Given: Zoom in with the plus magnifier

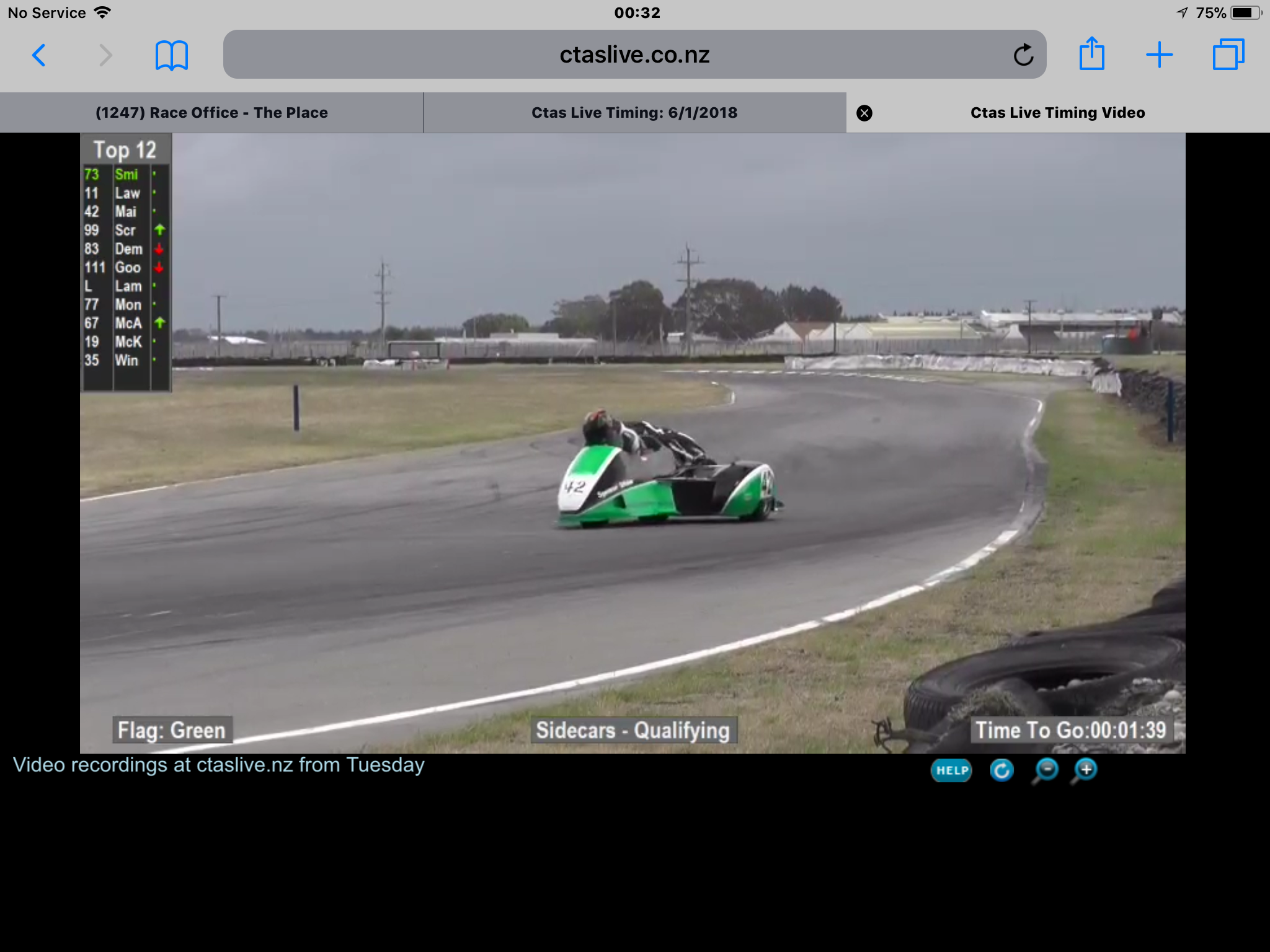Looking at the screenshot, I should [x=1084, y=770].
